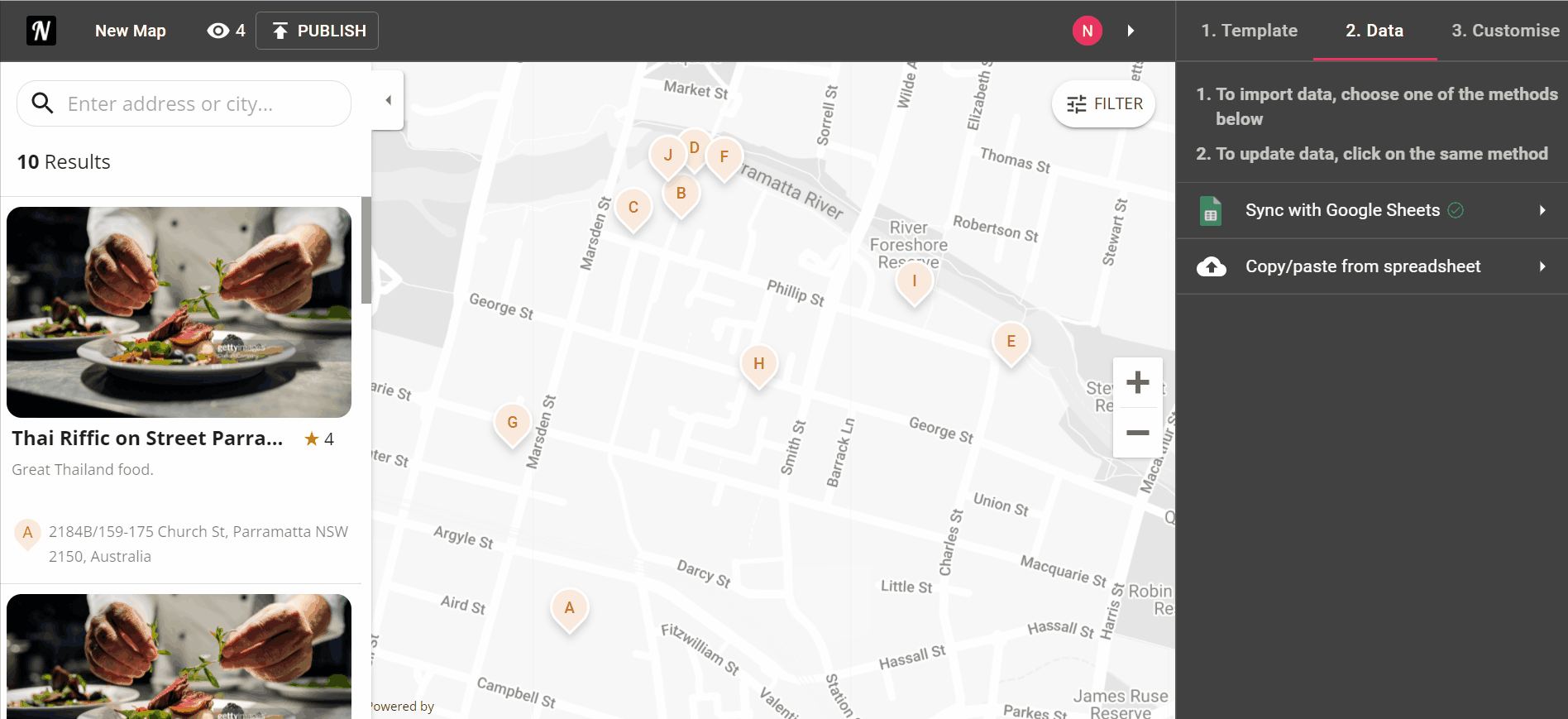
Task: Open the N user avatar
Action: pyautogui.click(x=1088, y=31)
